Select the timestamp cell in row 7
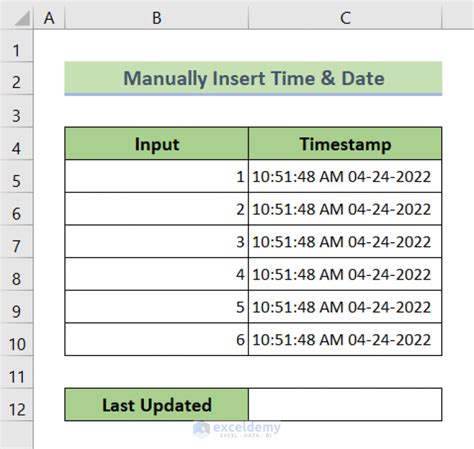 click(345, 242)
